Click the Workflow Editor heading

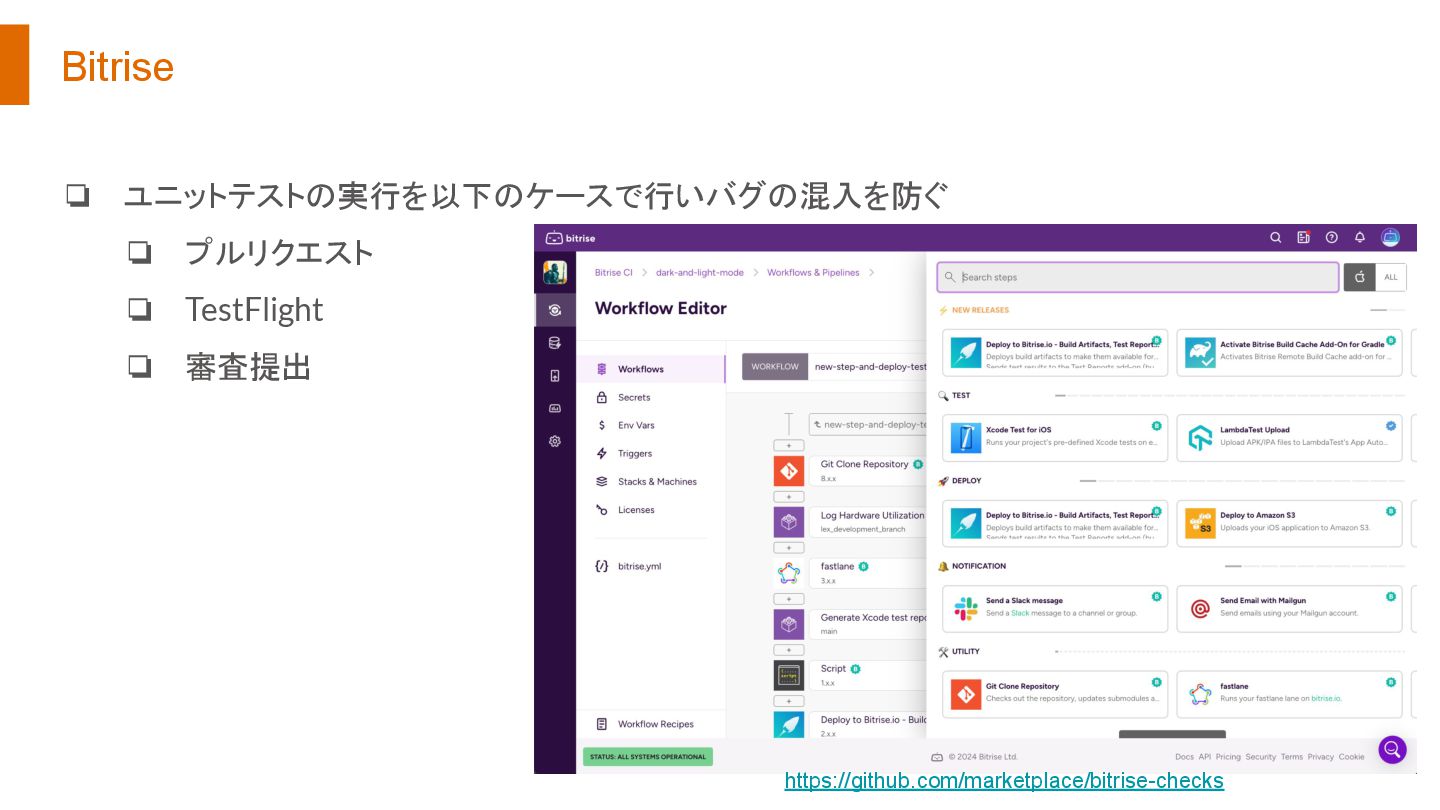click(661, 308)
